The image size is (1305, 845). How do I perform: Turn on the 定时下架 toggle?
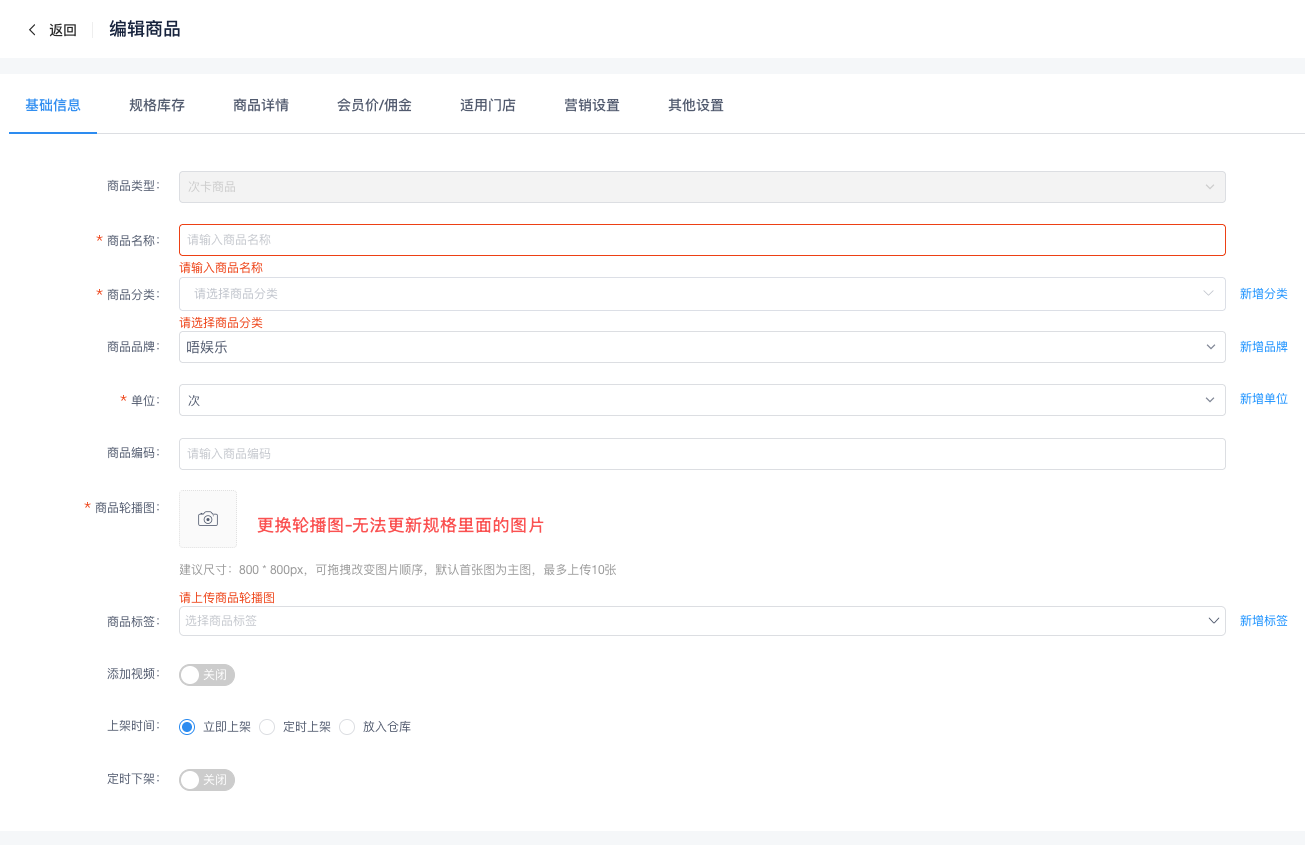click(x=206, y=779)
